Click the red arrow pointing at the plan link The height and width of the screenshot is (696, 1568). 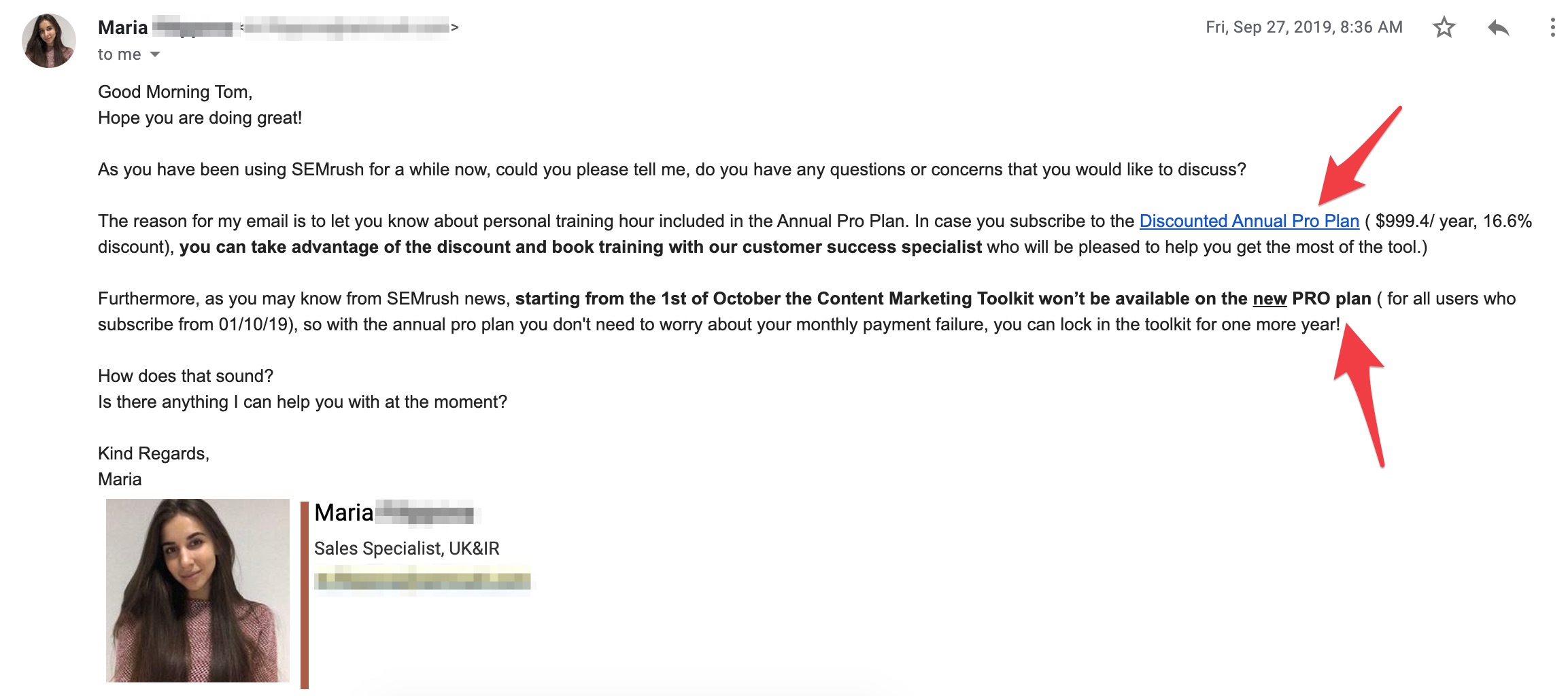pos(1360,156)
